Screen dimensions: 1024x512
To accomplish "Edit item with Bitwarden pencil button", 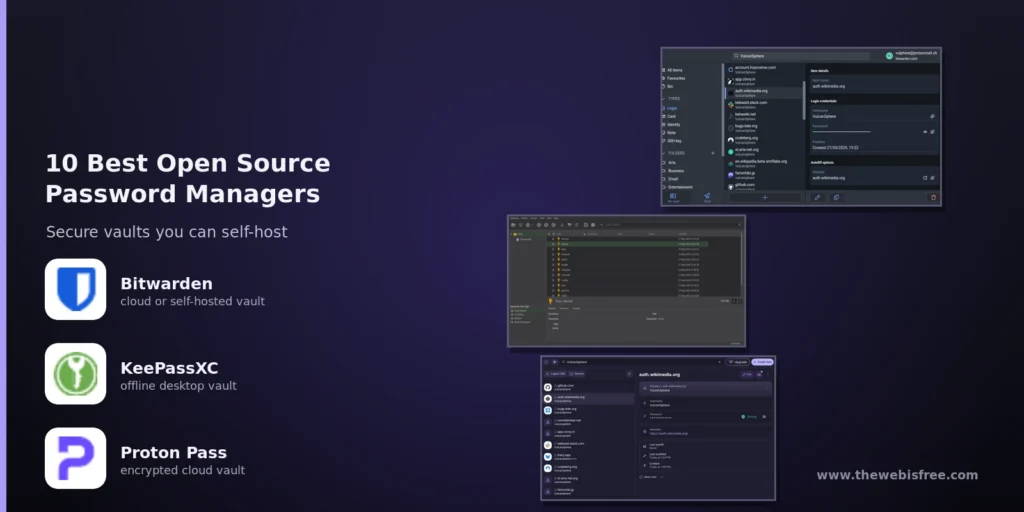I will (817, 197).
